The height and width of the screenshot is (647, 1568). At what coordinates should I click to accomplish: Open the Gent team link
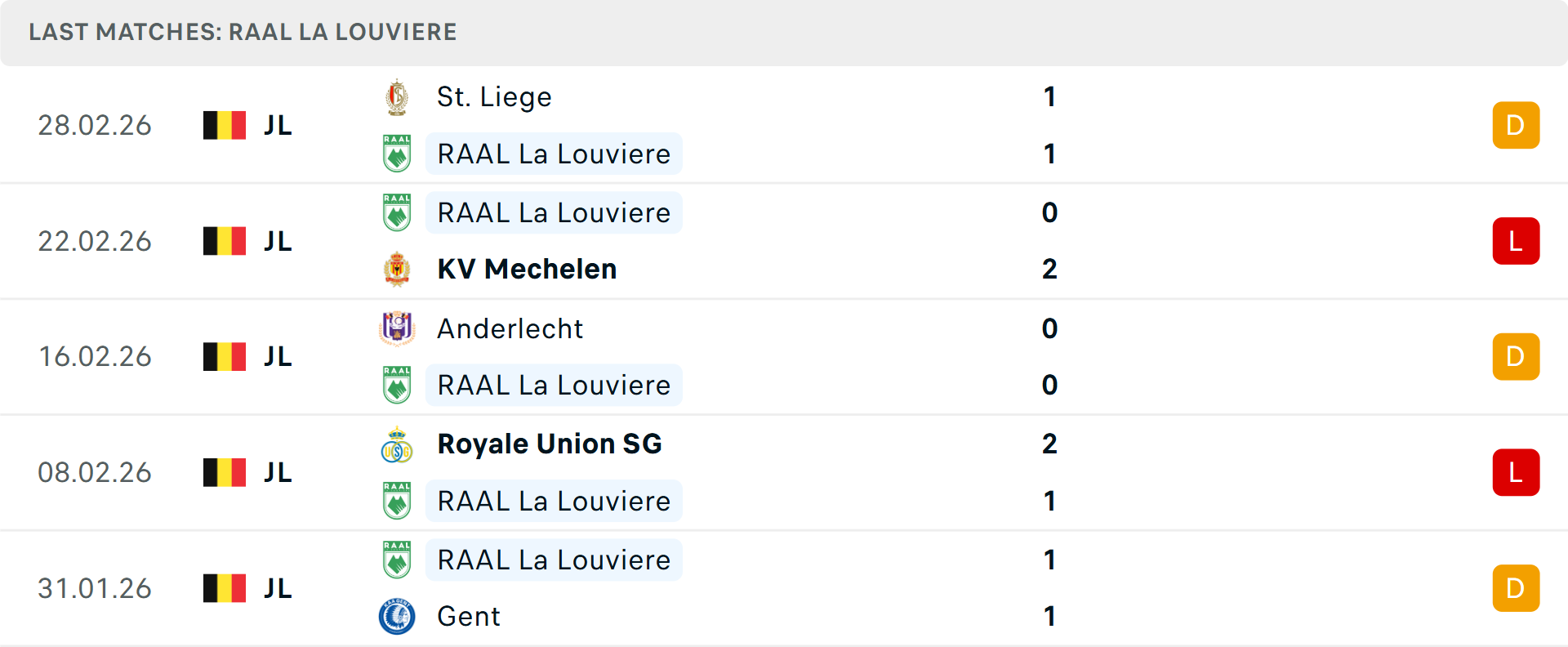[x=468, y=616]
